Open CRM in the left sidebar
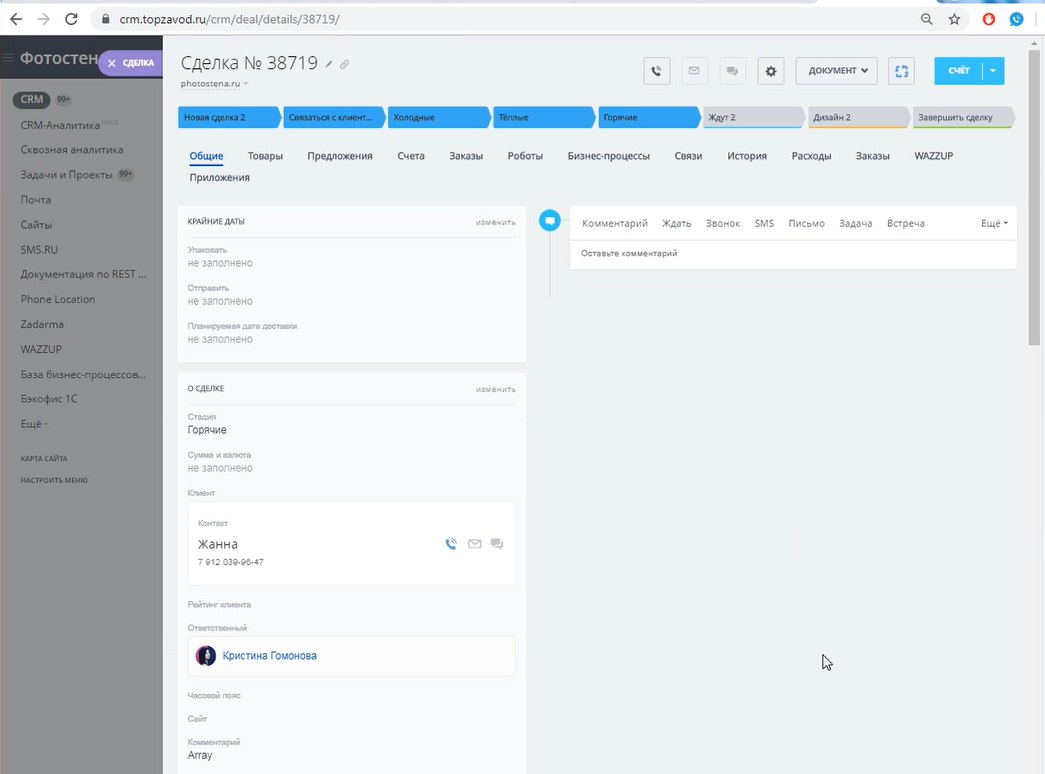The image size is (1045, 774). pos(31,99)
